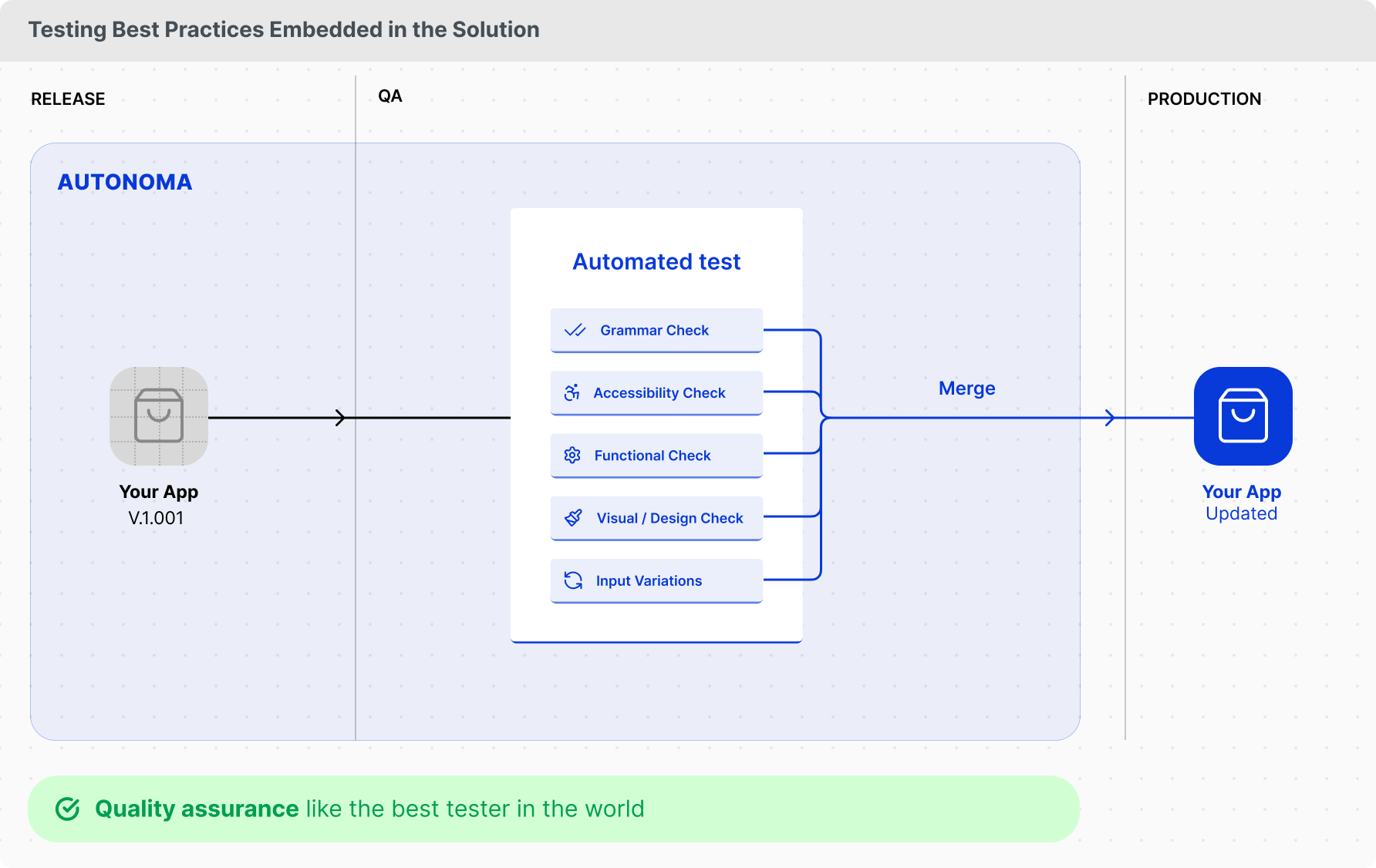
Task: Switch to the QA stage column
Action: click(390, 96)
